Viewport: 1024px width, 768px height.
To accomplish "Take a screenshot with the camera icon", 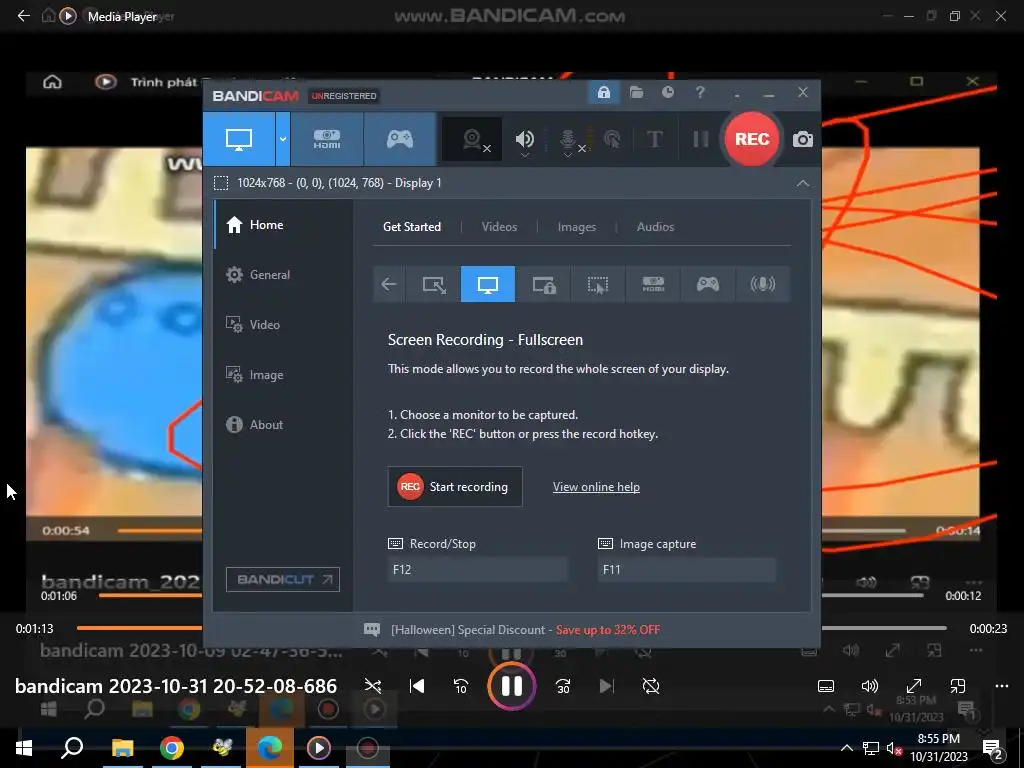I will click(x=803, y=139).
